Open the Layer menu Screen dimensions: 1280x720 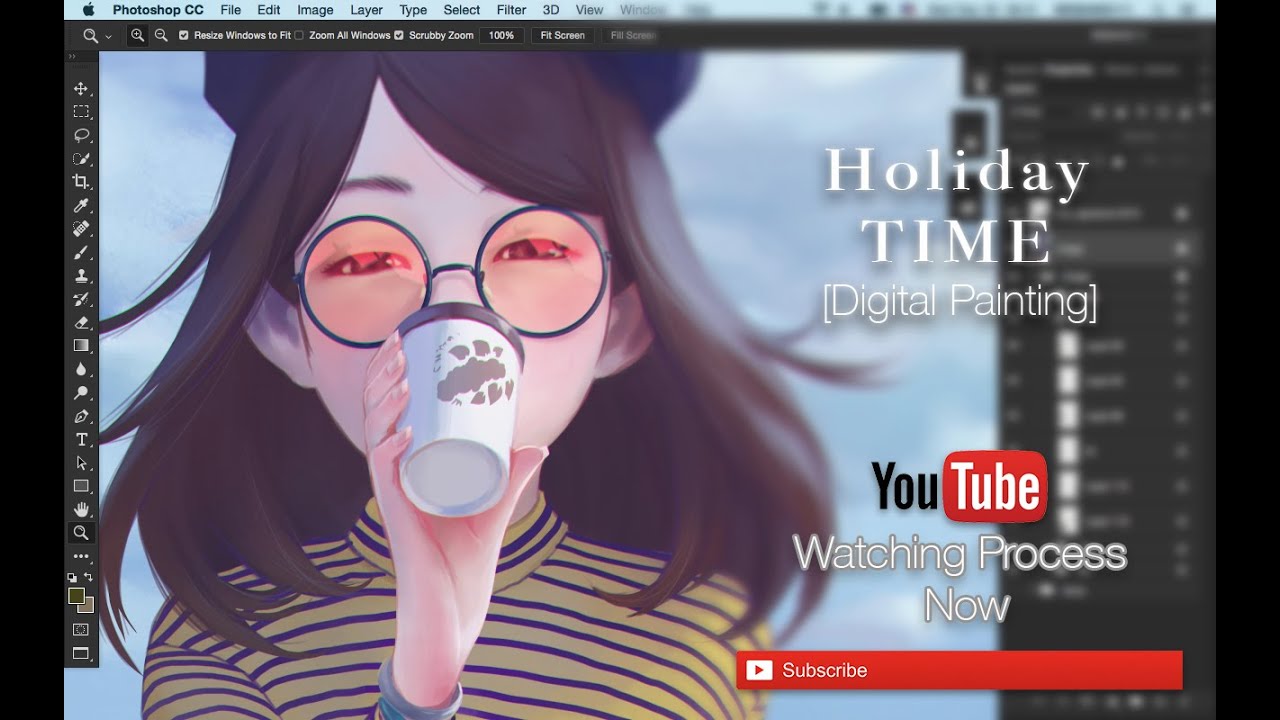click(367, 10)
